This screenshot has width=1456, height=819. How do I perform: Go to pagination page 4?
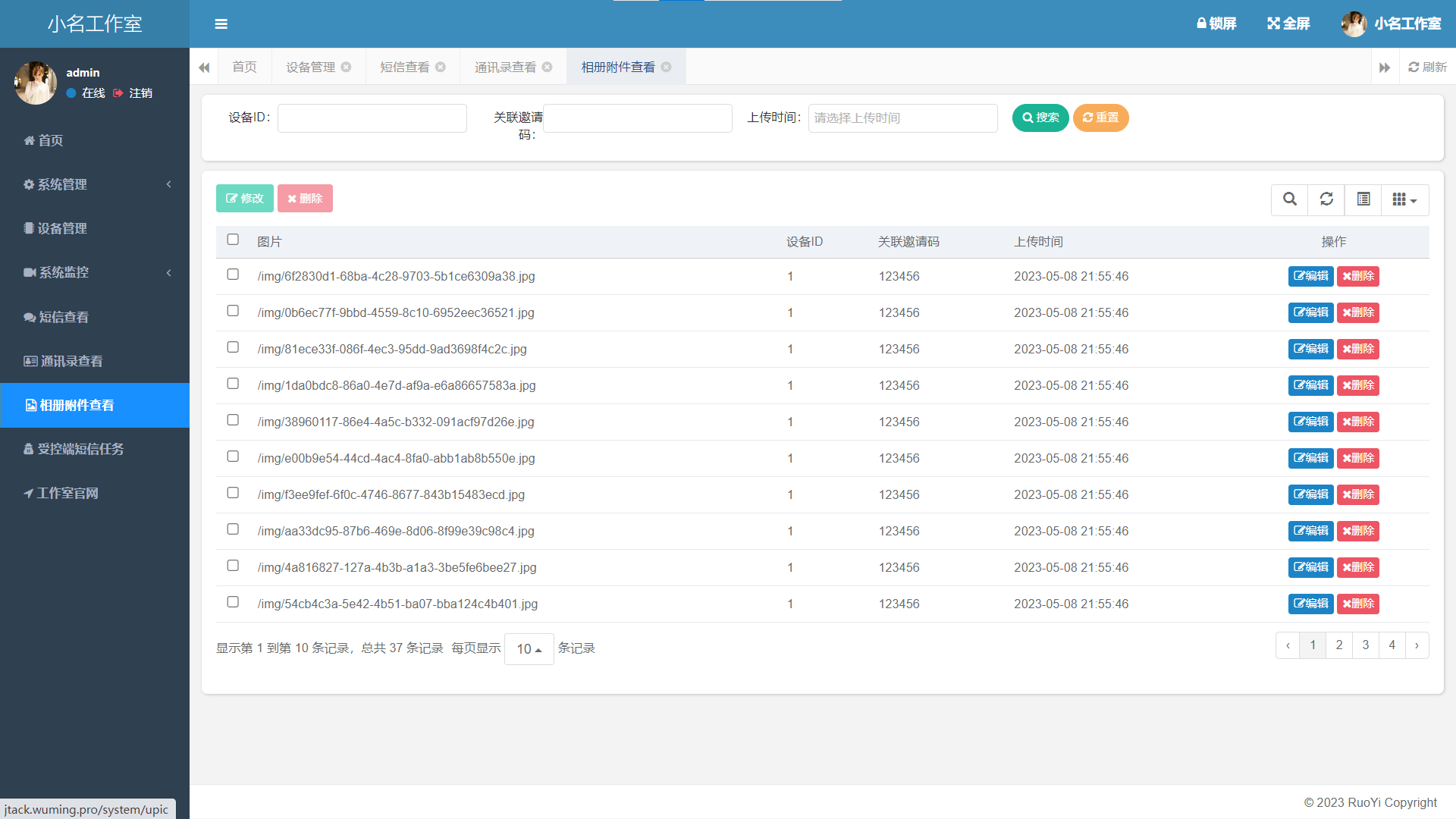(1392, 645)
